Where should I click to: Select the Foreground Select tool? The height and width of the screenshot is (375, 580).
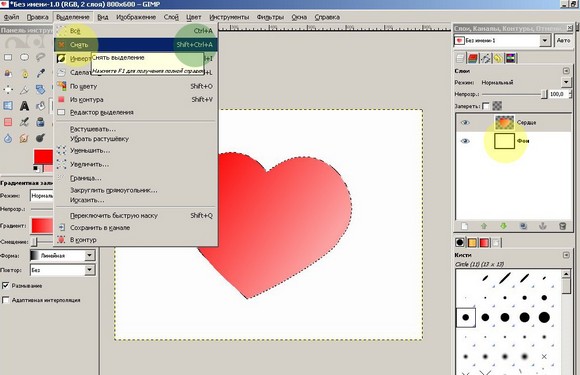[x=8, y=73]
